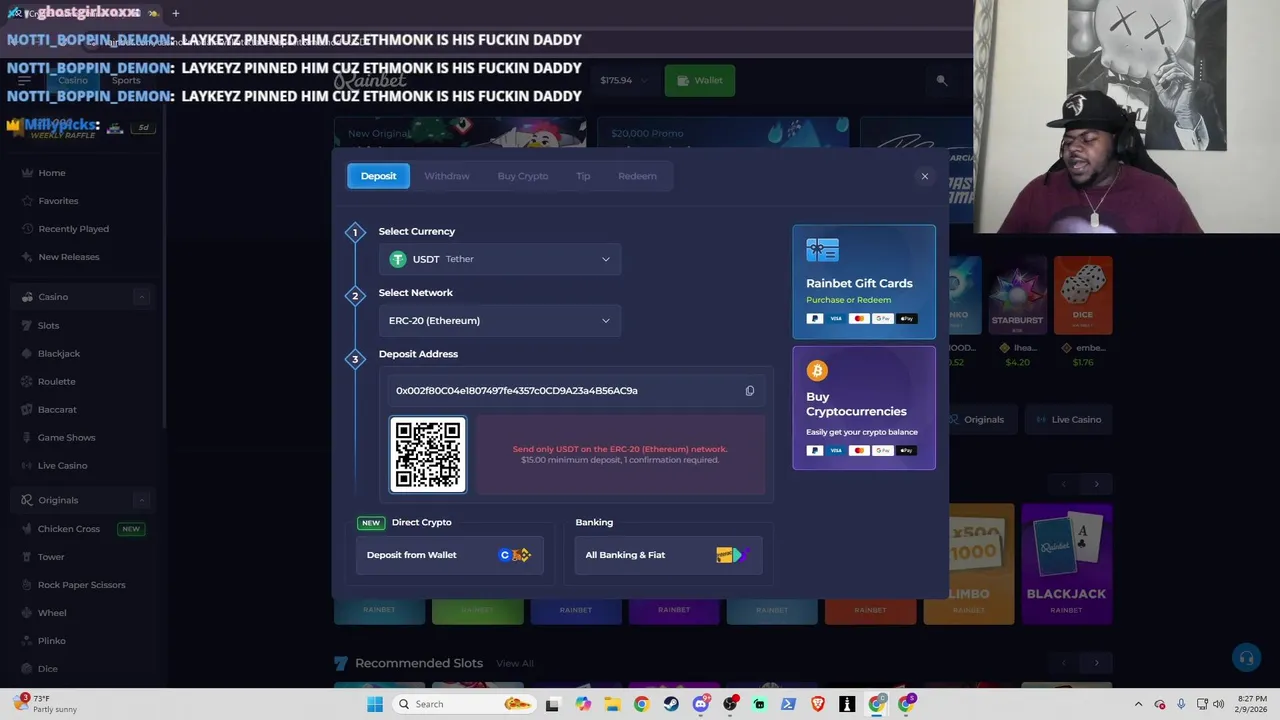Switch to the Tip tab
Viewport: 1280px width, 720px height.
click(x=583, y=176)
